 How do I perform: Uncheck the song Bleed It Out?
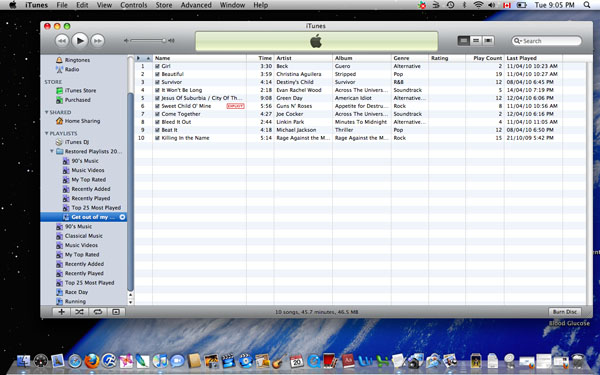157,122
